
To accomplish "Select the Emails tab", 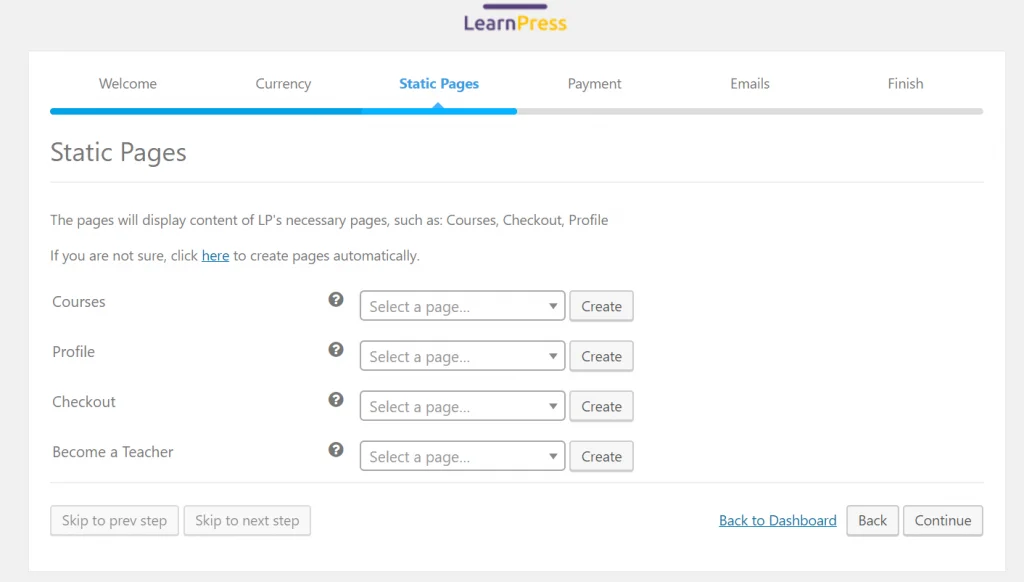I will pos(750,84).
